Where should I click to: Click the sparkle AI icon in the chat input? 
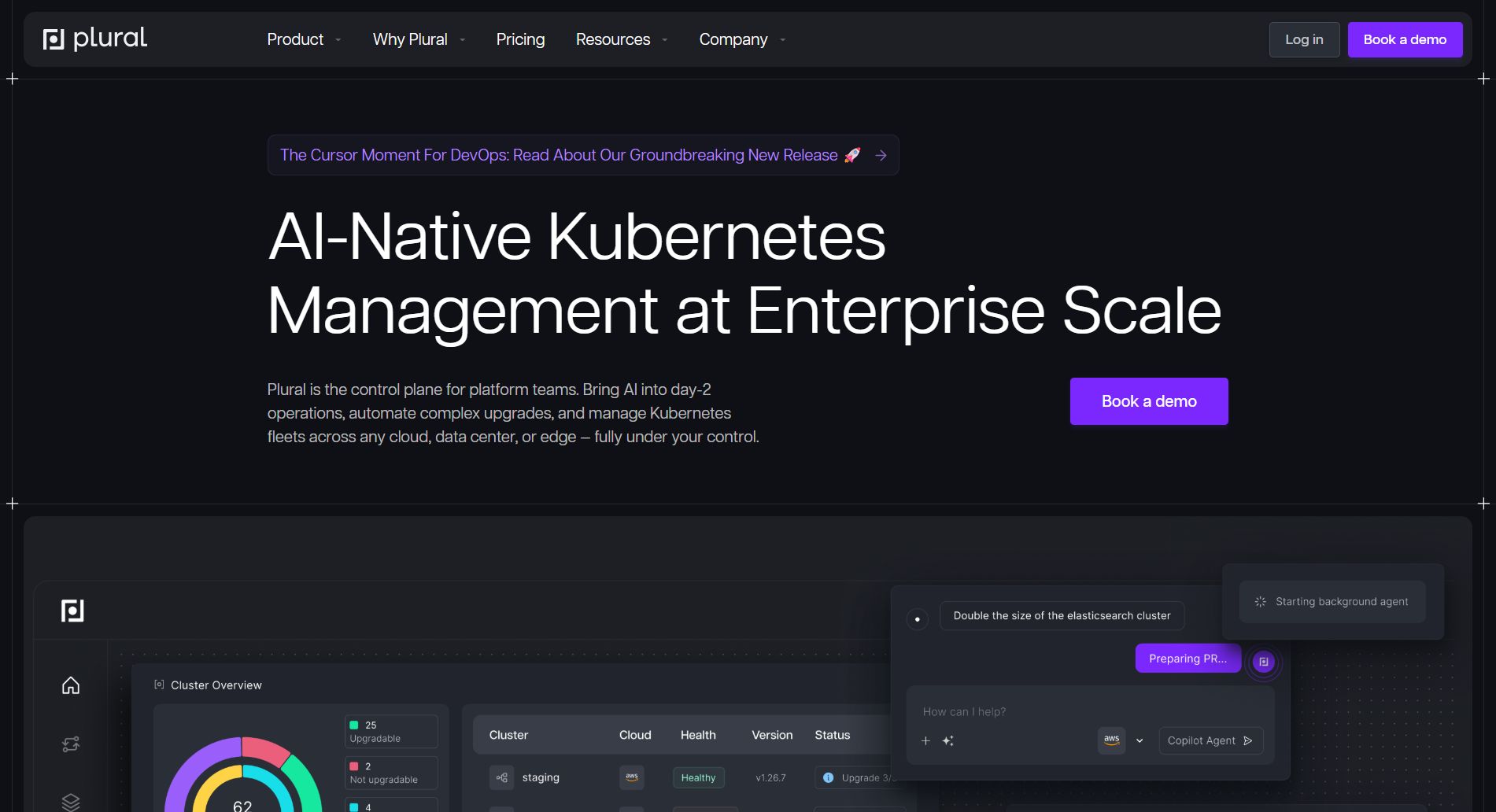click(948, 740)
